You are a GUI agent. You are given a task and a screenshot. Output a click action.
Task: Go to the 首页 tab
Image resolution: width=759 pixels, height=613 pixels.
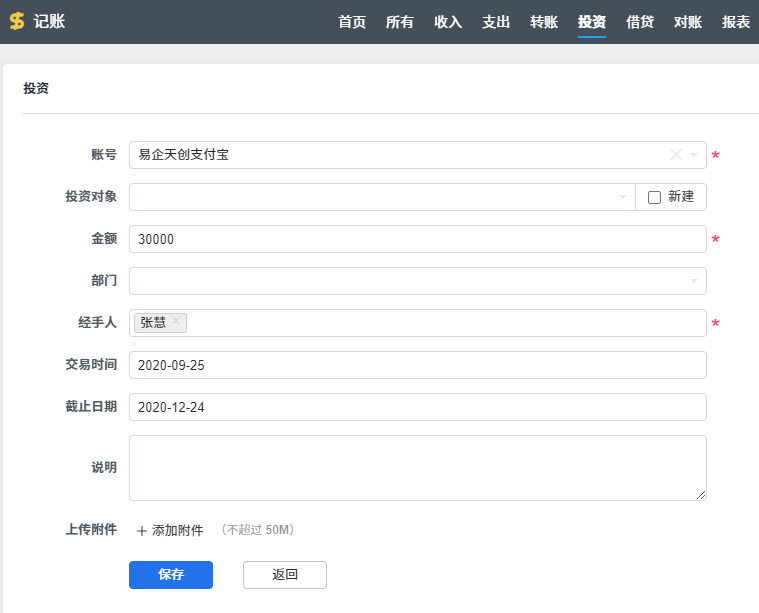(x=352, y=22)
